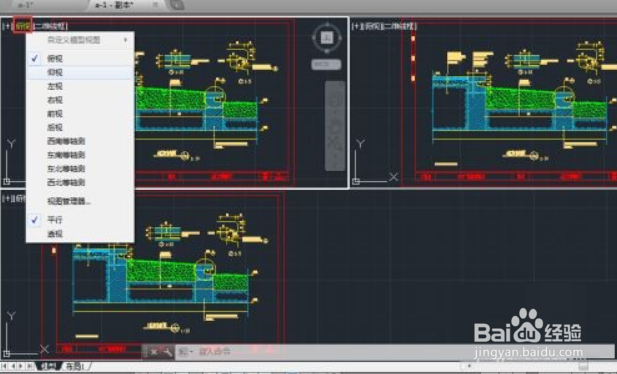This screenshot has height=374, width=617.
Task: Open command line customize wrench
Action: (x=167, y=352)
